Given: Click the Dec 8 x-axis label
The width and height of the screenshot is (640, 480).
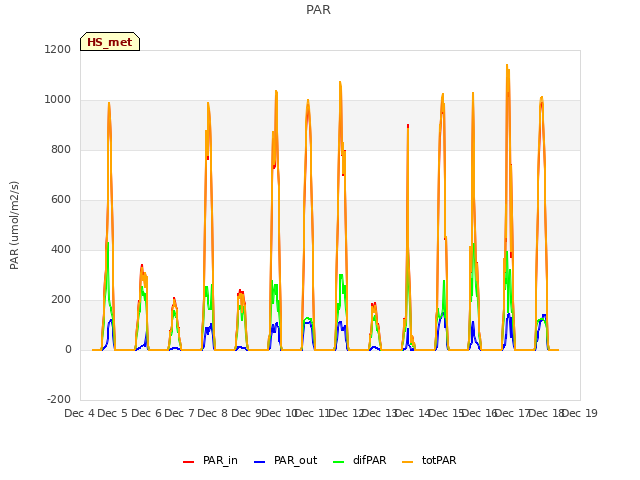Looking at the screenshot, I should pyautogui.click(x=213, y=413).
